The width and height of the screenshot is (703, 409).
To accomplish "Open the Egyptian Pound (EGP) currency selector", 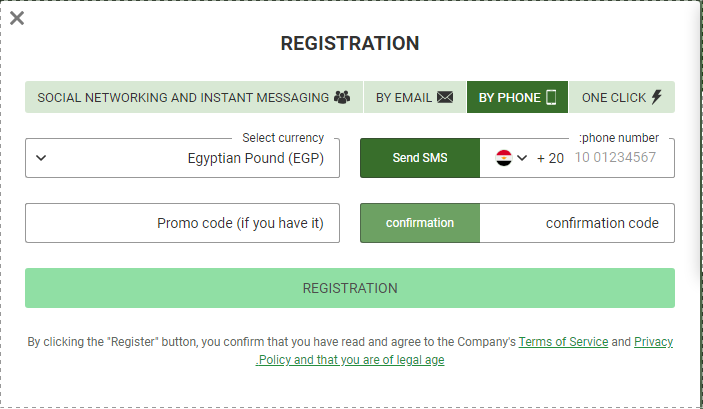I will (182, 158).
